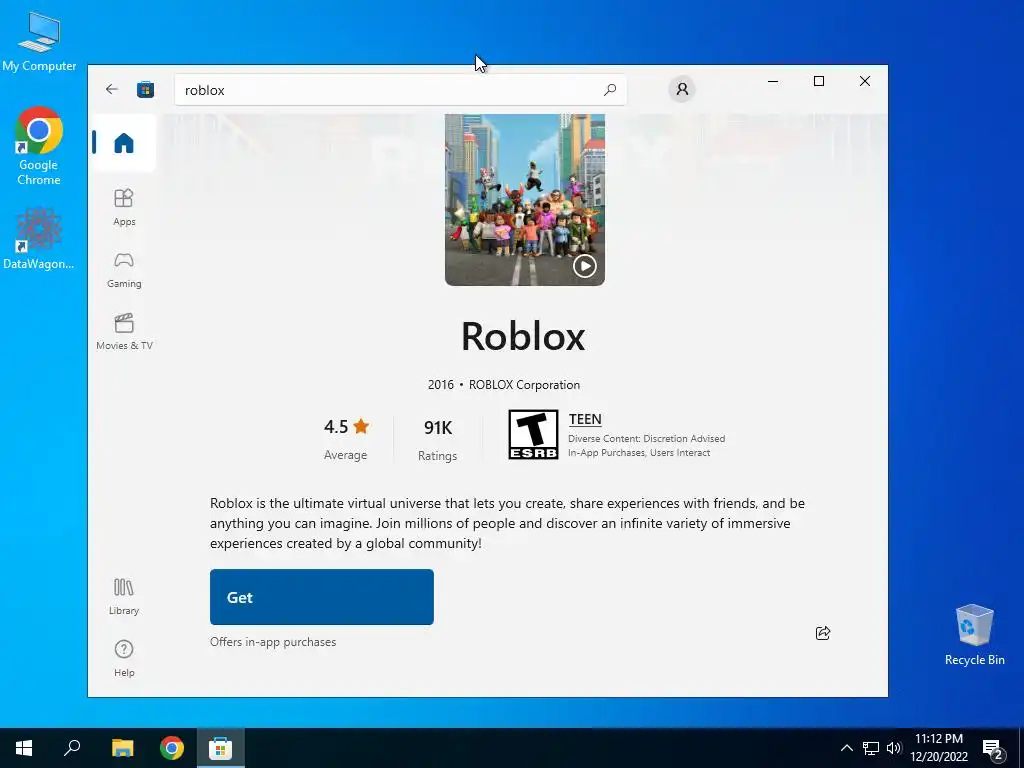
Task: Click the 91K ratings count
Action: coord(438,428)
